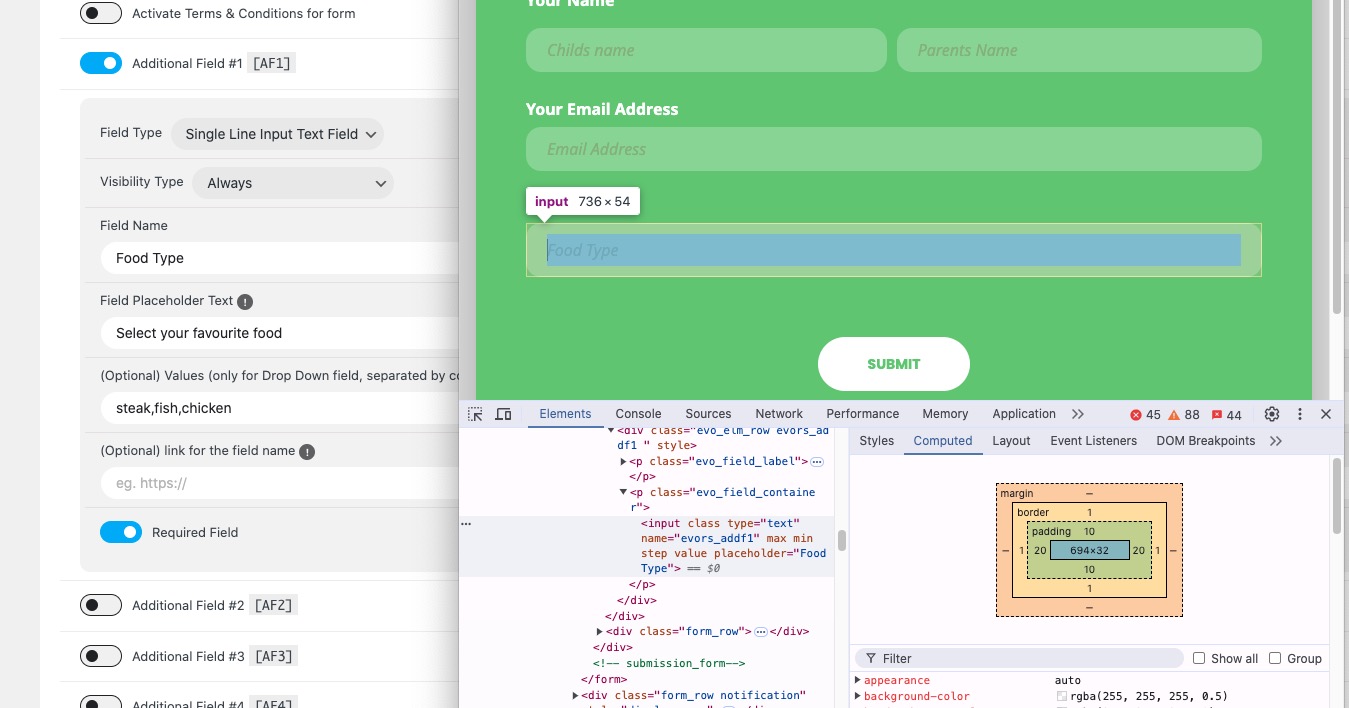
Task: Expand the form_row notification div node
Action: click(x=576, y=695)
